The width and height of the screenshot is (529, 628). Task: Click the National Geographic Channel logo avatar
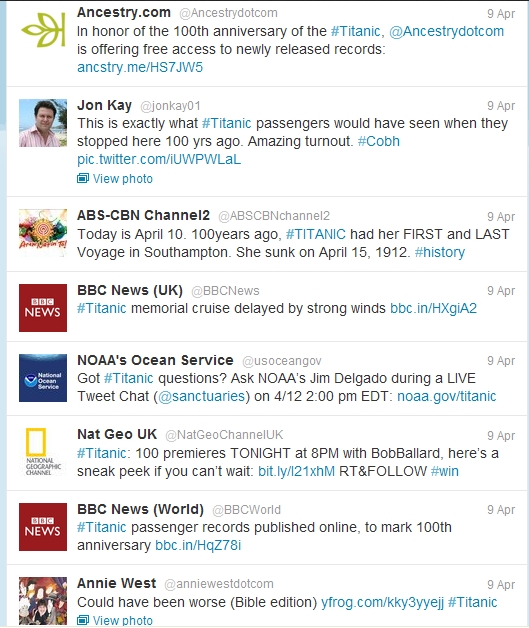(43, 452)
